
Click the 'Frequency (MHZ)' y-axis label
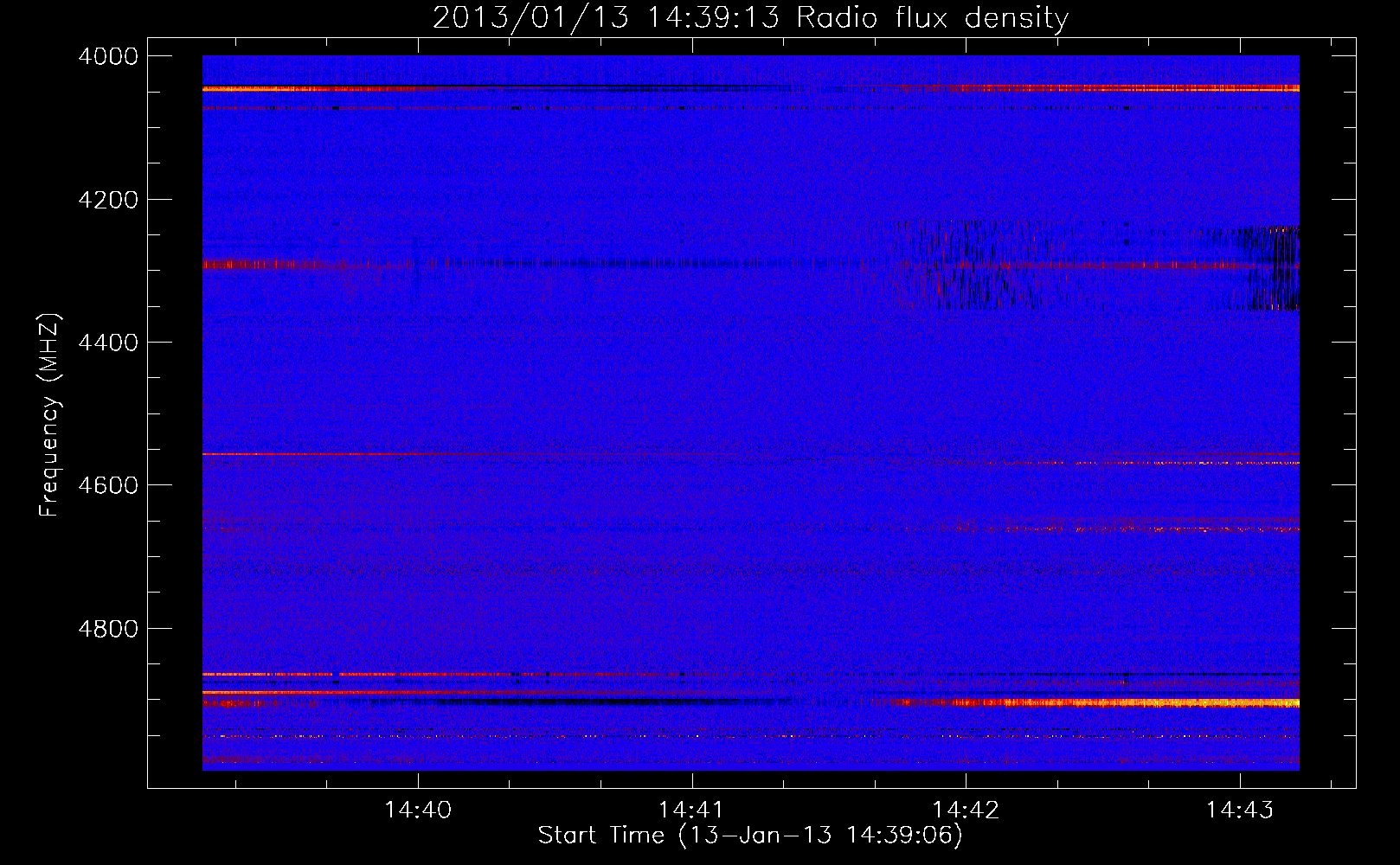(49, 414)
